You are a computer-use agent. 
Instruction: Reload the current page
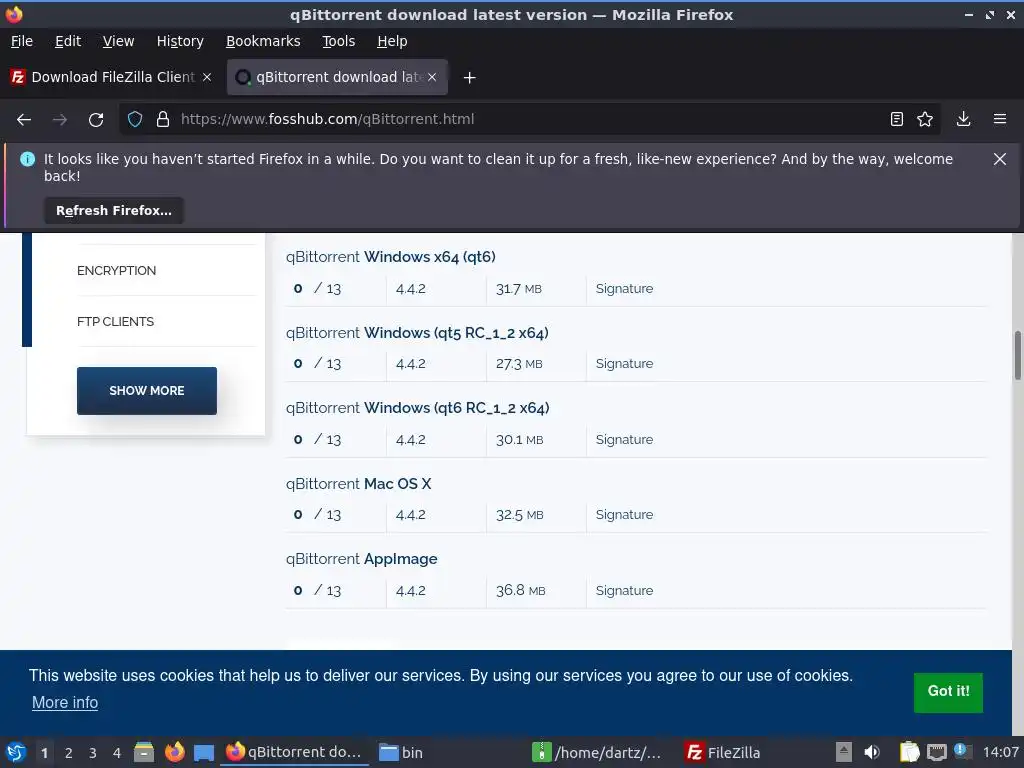pos(96,120)
